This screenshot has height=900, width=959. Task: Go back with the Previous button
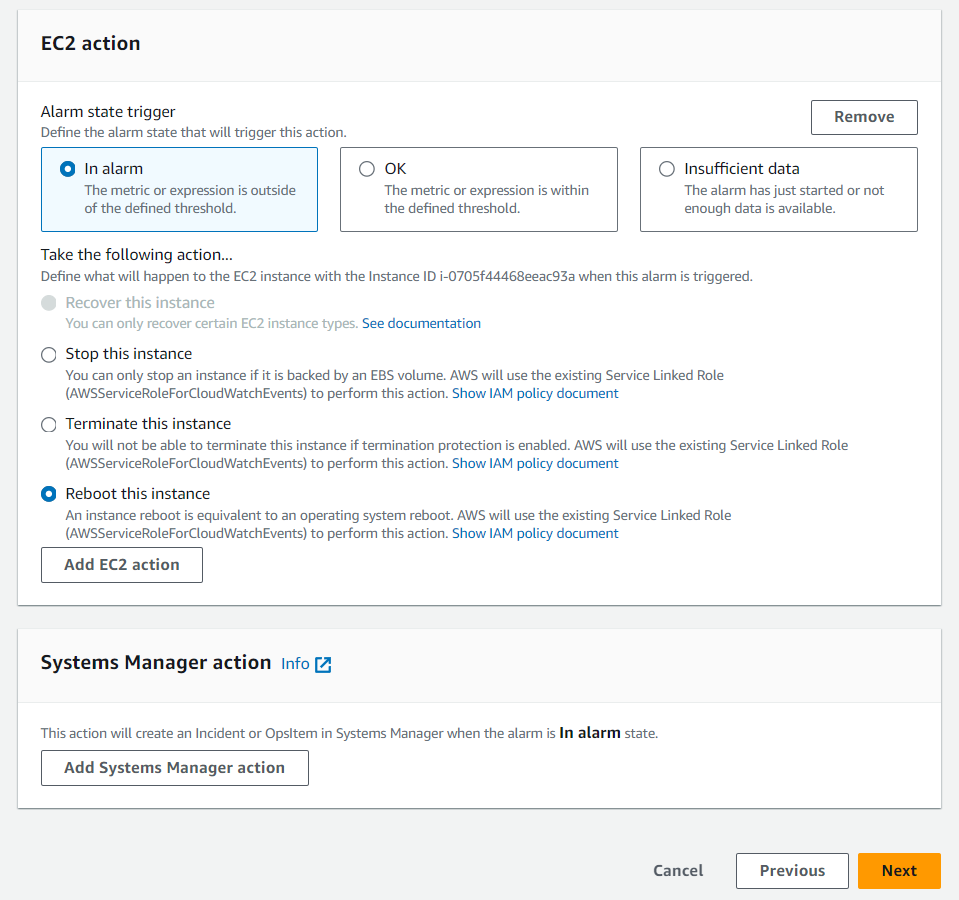[x=792, y=871]
